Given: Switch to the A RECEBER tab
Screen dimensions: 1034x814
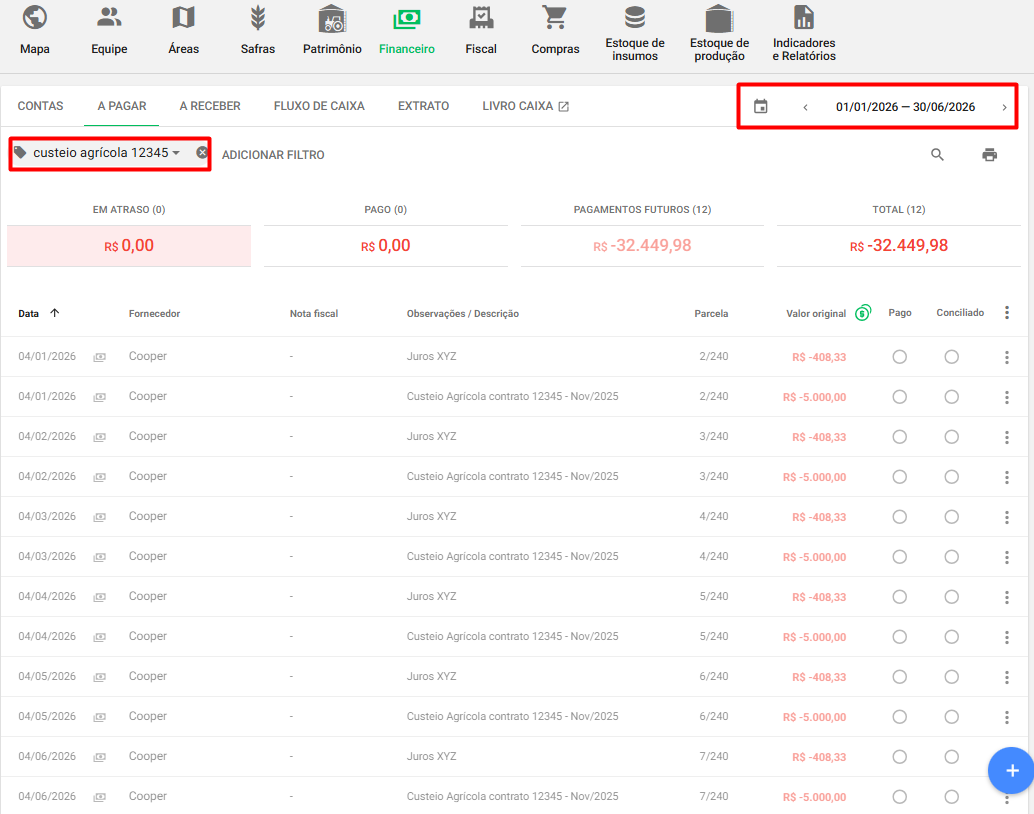Looking at the screenshot, I should tap(210, 106).
